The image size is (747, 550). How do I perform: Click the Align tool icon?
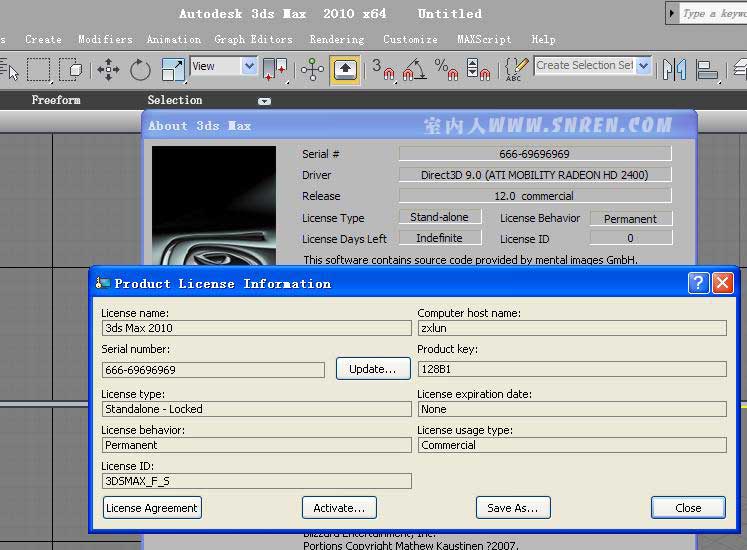707,69
